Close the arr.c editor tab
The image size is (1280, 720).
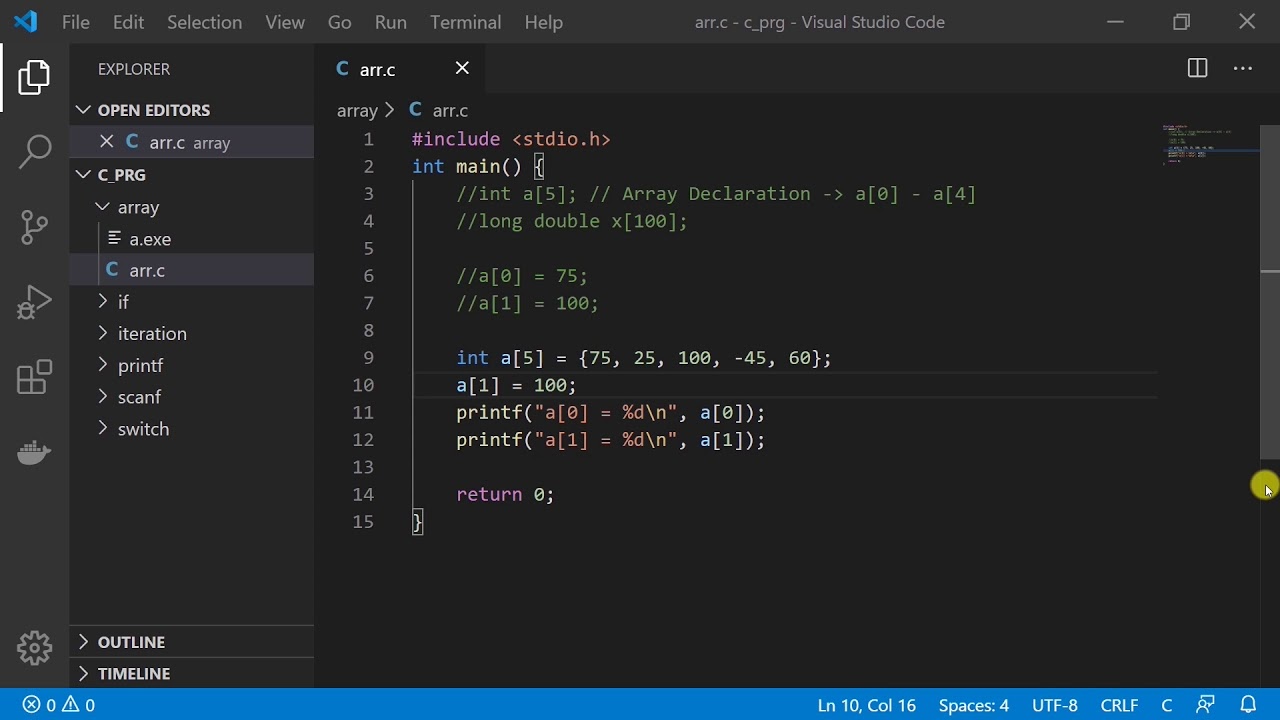[462, 68]
